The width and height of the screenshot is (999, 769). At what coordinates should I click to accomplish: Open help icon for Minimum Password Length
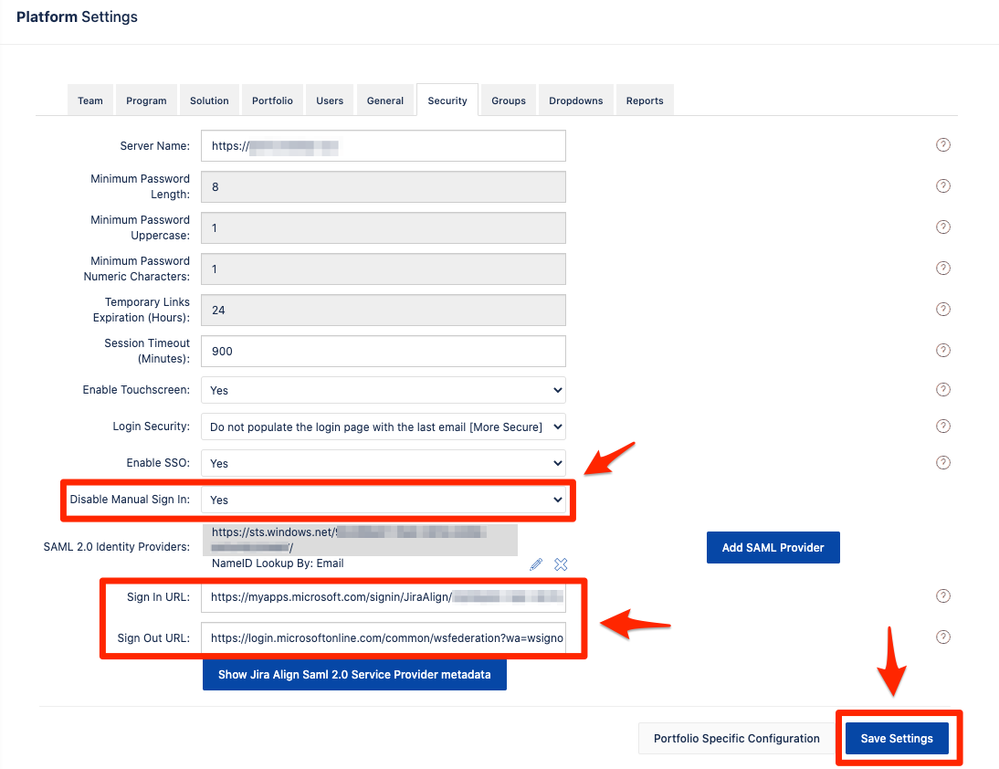tap(943, 186)
